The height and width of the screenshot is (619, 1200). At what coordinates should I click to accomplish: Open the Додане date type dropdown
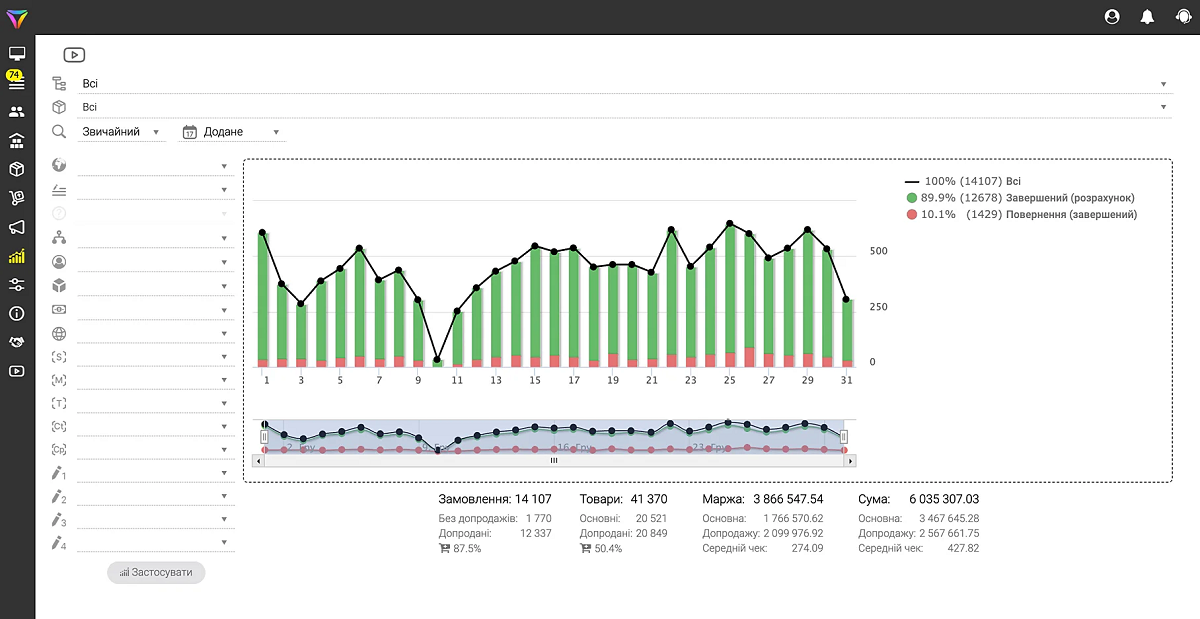(232, 132)
